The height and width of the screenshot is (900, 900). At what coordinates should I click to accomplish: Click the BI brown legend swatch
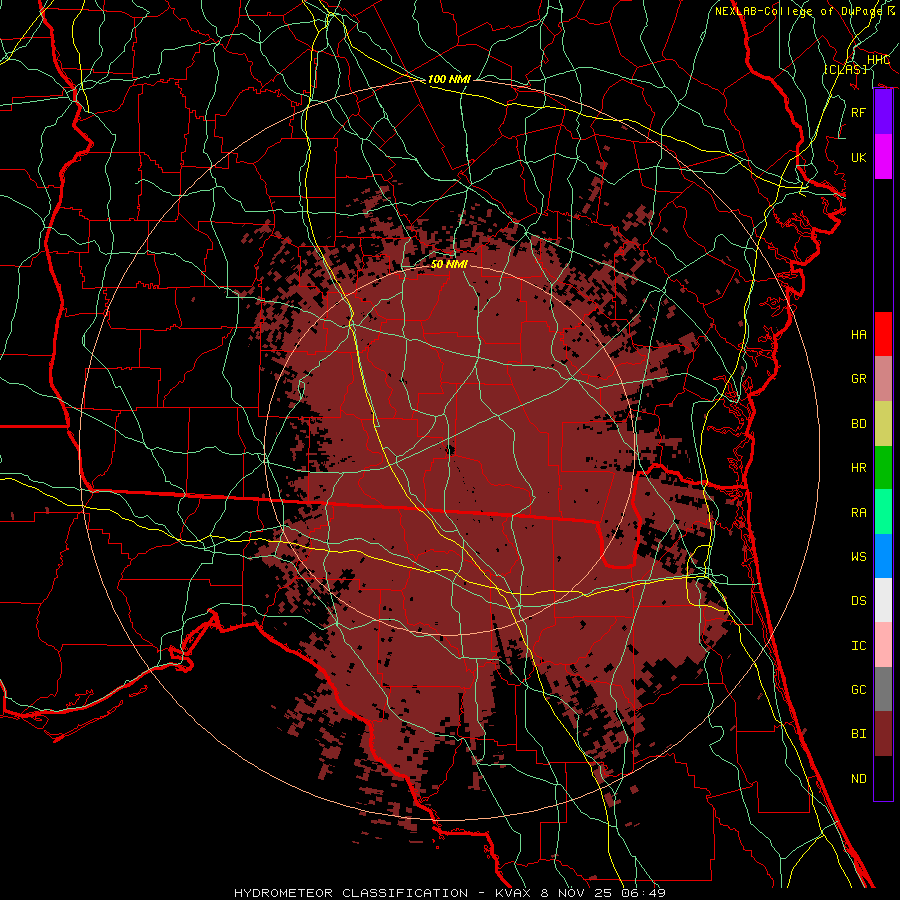pos(883,734)
